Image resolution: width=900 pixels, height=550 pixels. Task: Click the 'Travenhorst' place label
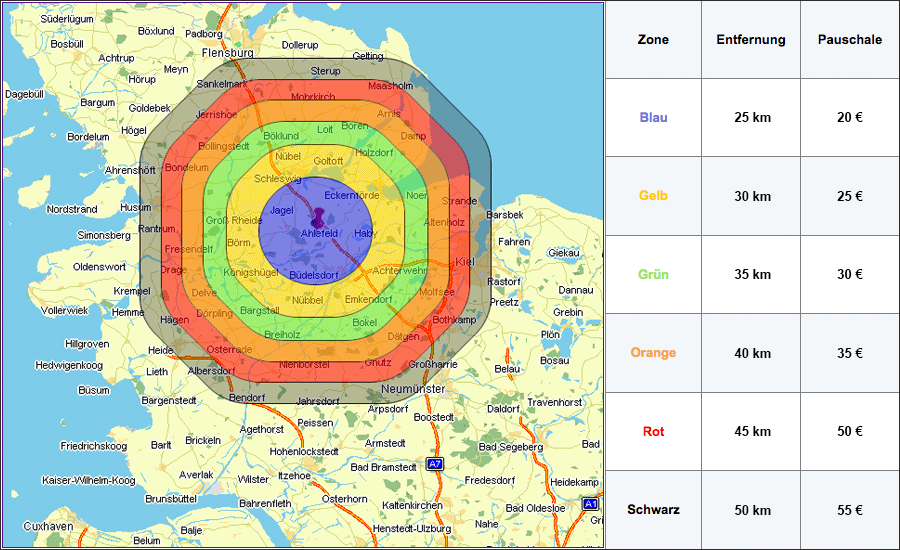point(554,402)
